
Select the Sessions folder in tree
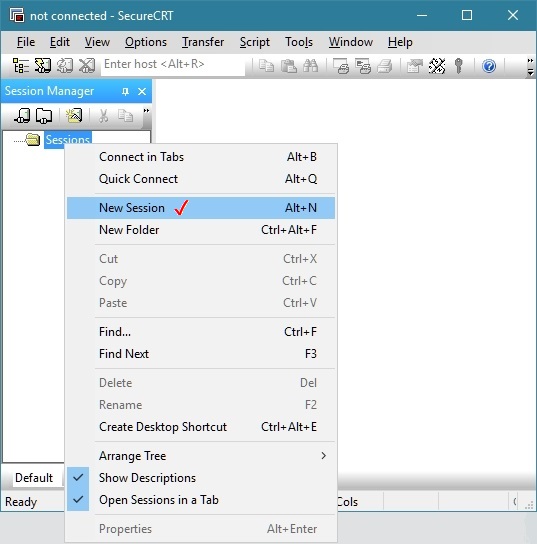coord(68,140)
